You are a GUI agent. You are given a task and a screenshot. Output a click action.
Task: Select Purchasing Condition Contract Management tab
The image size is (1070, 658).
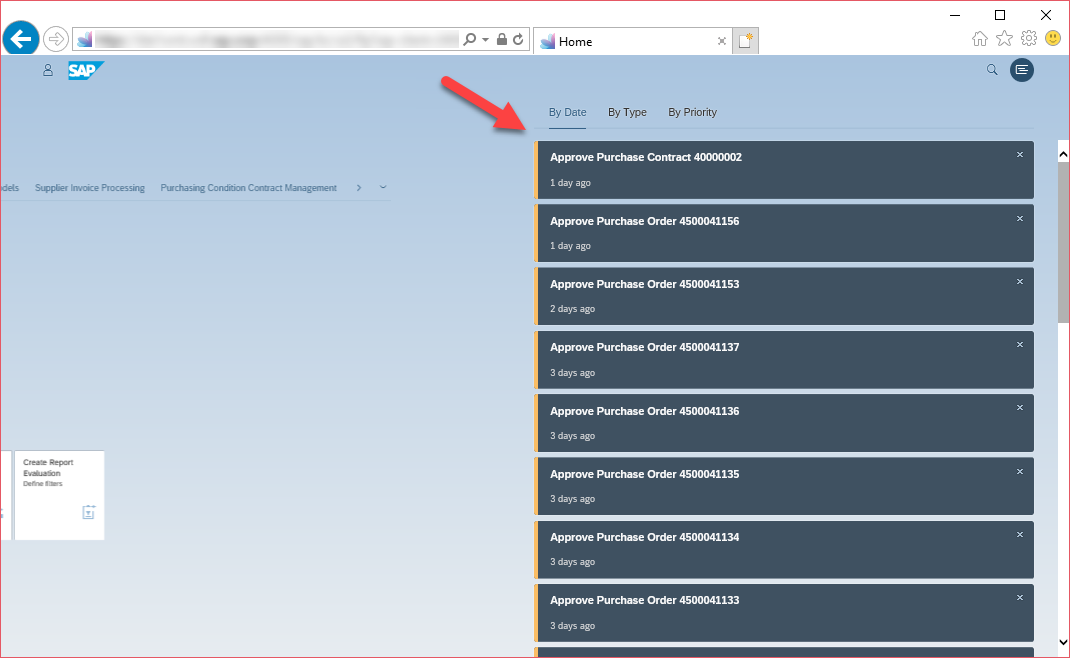coord(248,188)
